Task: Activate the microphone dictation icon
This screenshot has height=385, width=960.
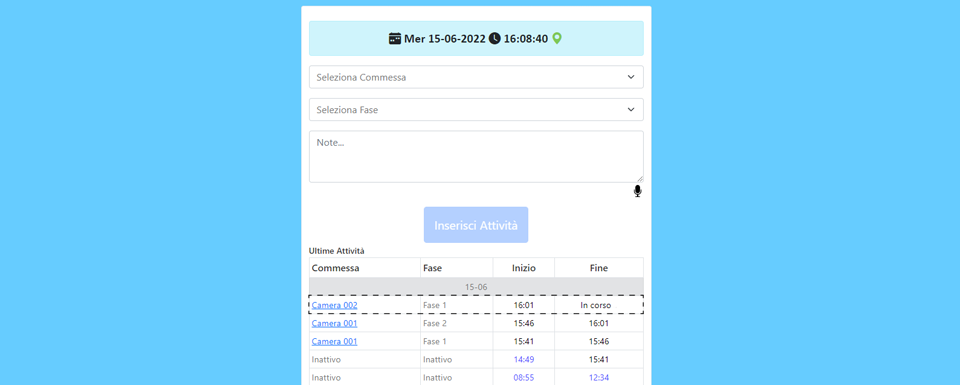Action: pyautogui.click(x=637, y=192)
